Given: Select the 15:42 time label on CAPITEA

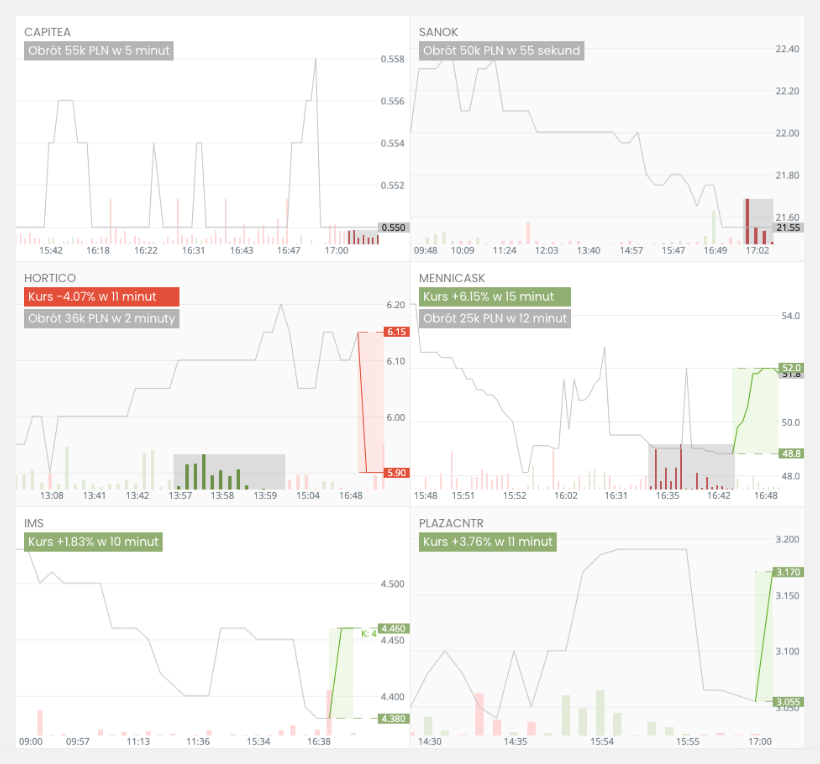Looking at the screenshot, I should (51, 250).
